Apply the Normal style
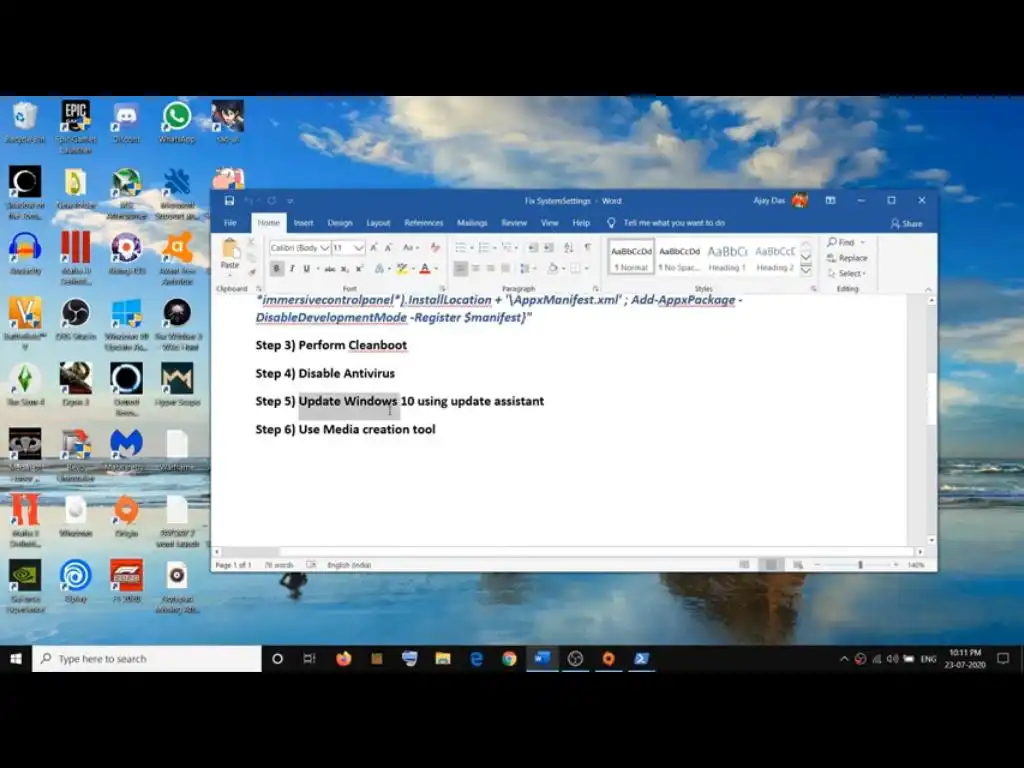The image size is (1024, 768). point(631,258)
